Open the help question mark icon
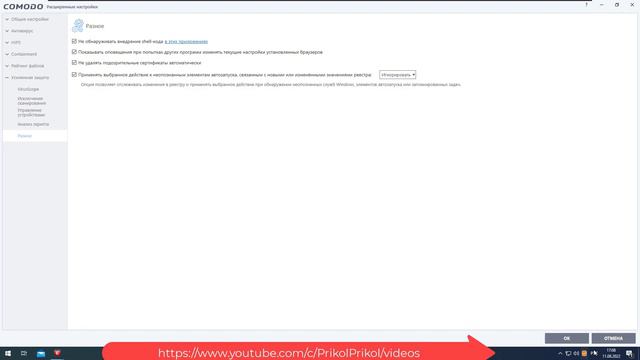Viewport: 640px width, 360px height. pyautogui.click(x=587, y=5)
